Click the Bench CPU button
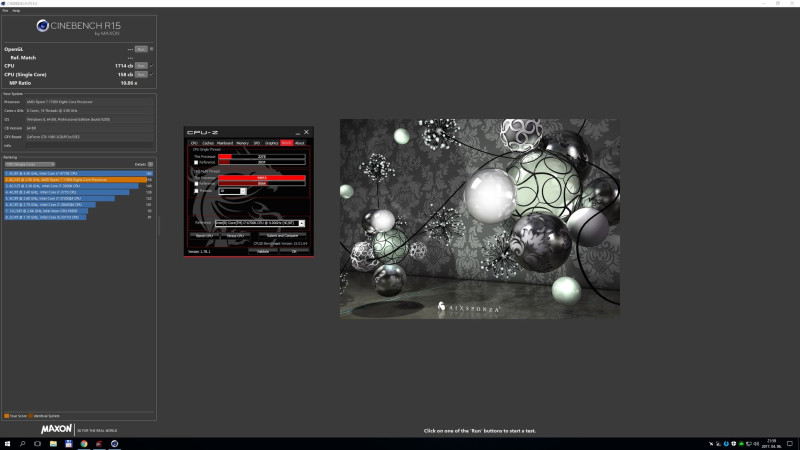 [205, 236]
